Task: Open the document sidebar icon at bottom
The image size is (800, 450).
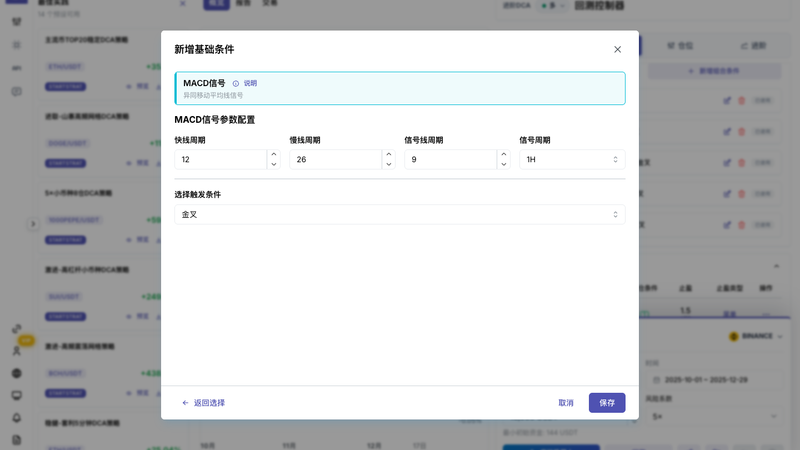Action: [17, 440]
